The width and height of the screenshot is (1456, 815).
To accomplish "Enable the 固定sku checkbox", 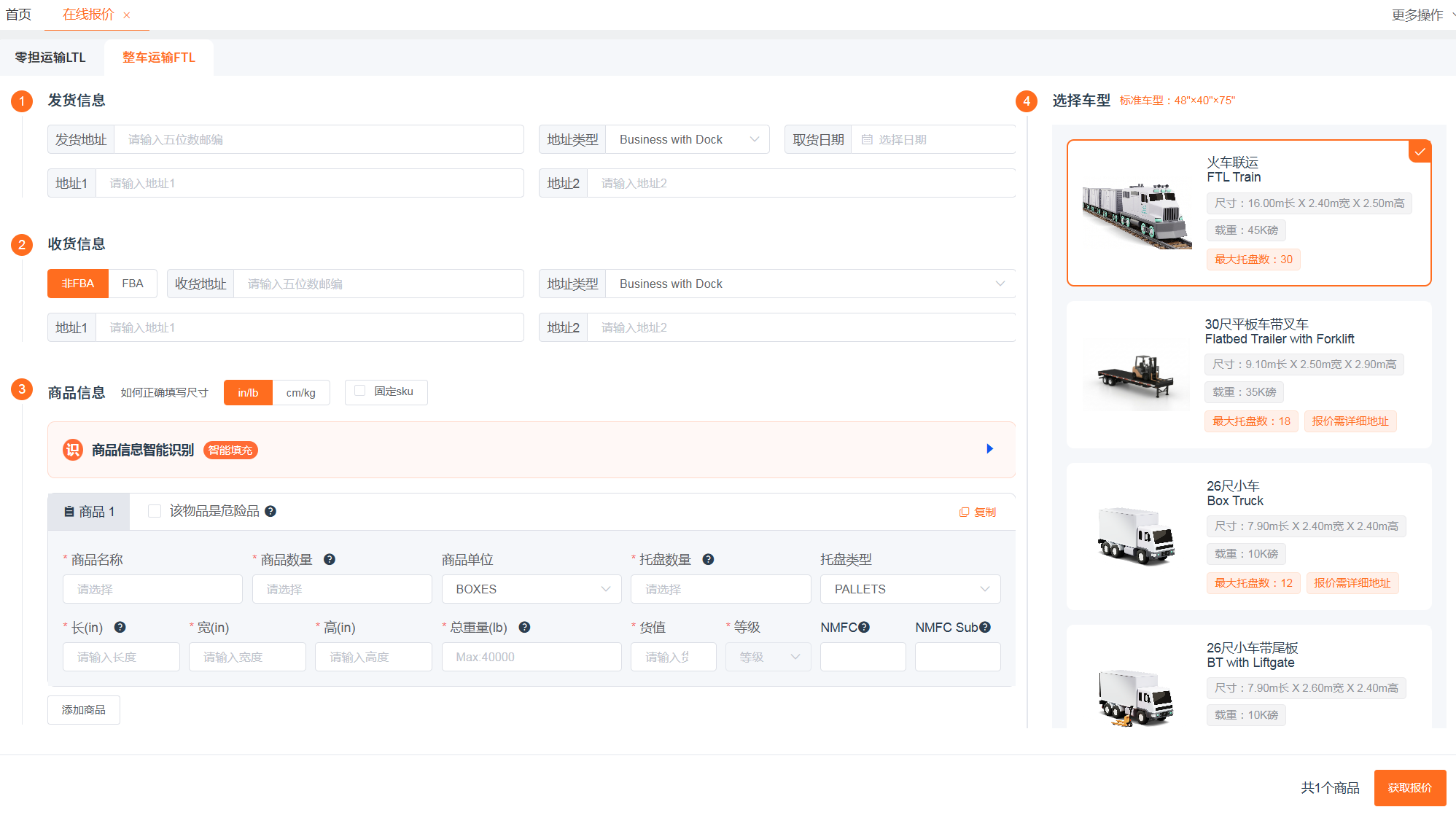I will pyautogui.click(x=359, y=391).
